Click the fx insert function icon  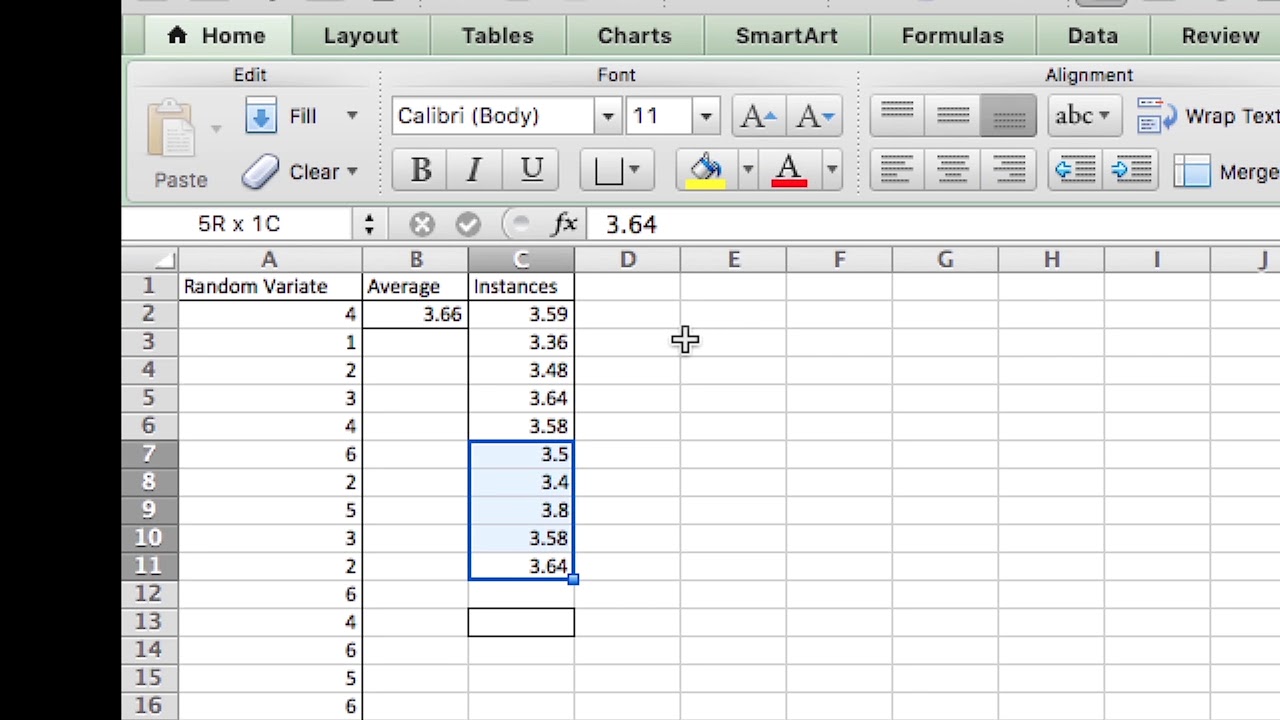(x=564, y=224)
